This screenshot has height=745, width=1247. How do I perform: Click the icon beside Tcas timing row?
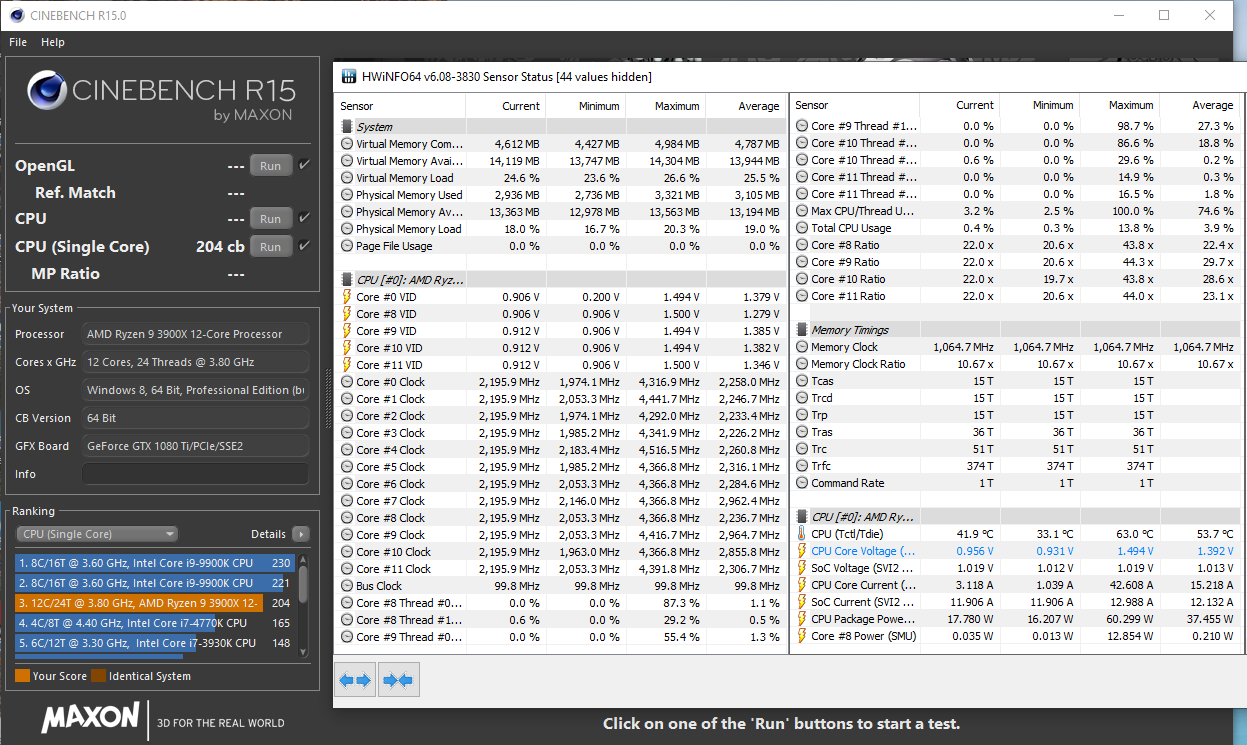(802, 381)
